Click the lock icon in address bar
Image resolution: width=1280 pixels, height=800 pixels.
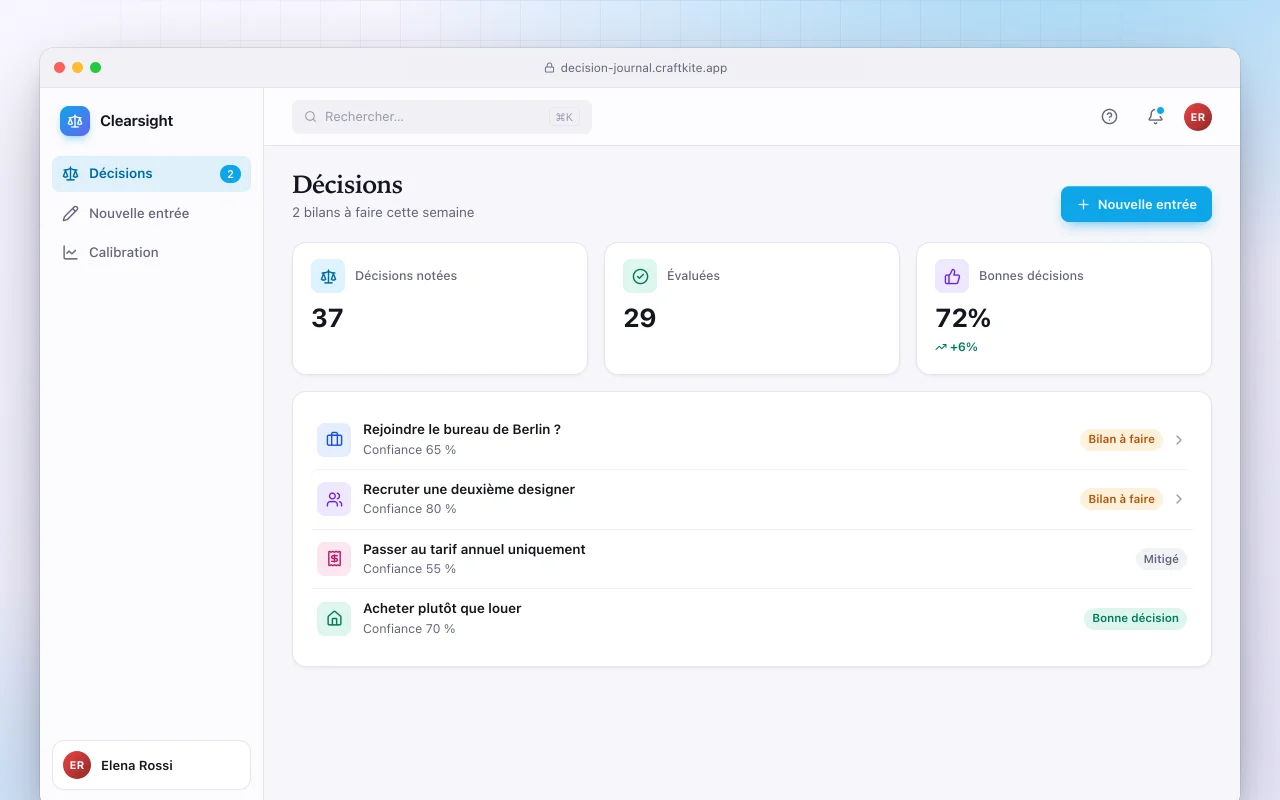tap(549, 68)
